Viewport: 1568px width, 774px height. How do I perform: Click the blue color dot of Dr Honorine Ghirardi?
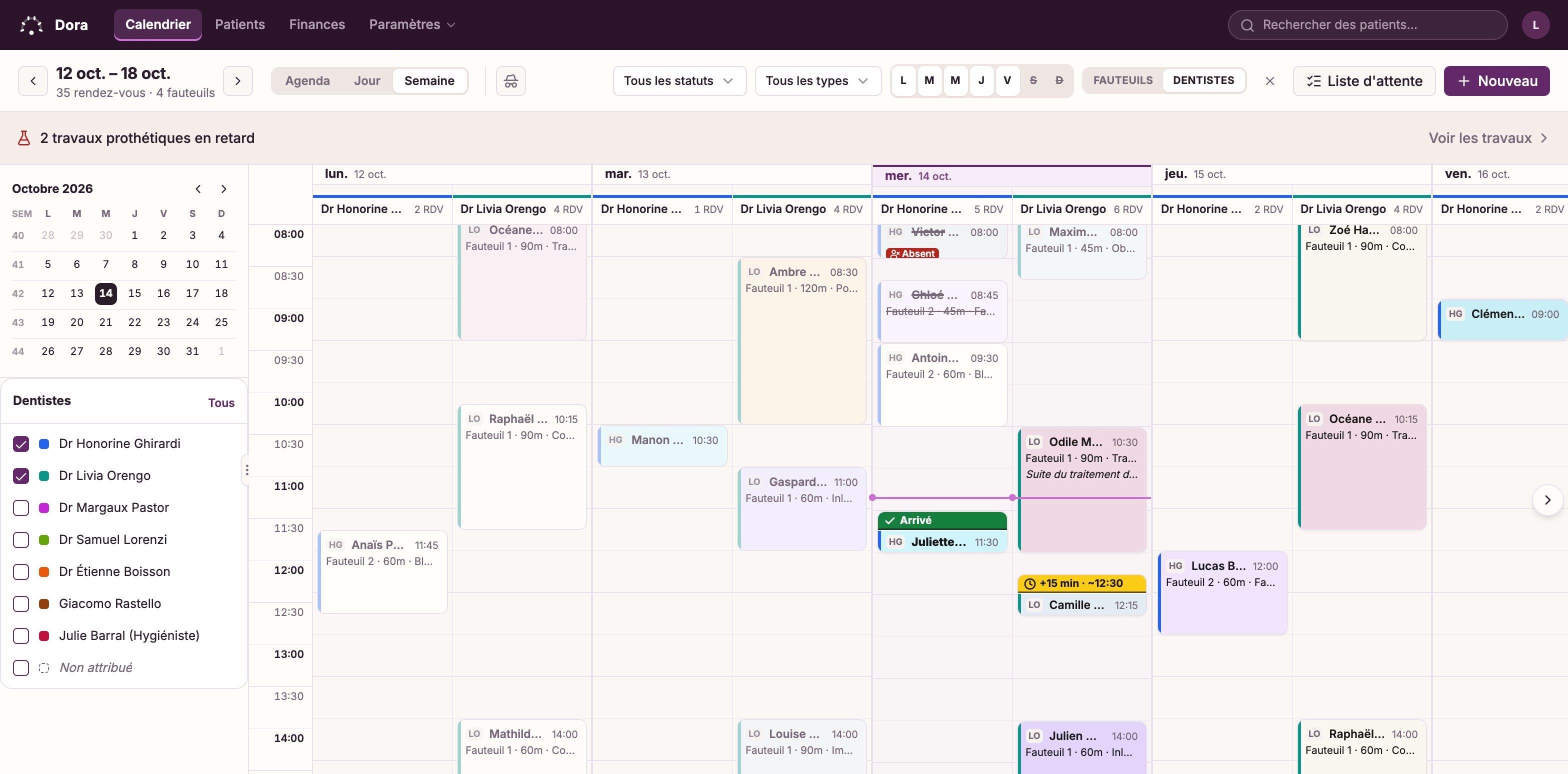(44, 444)
